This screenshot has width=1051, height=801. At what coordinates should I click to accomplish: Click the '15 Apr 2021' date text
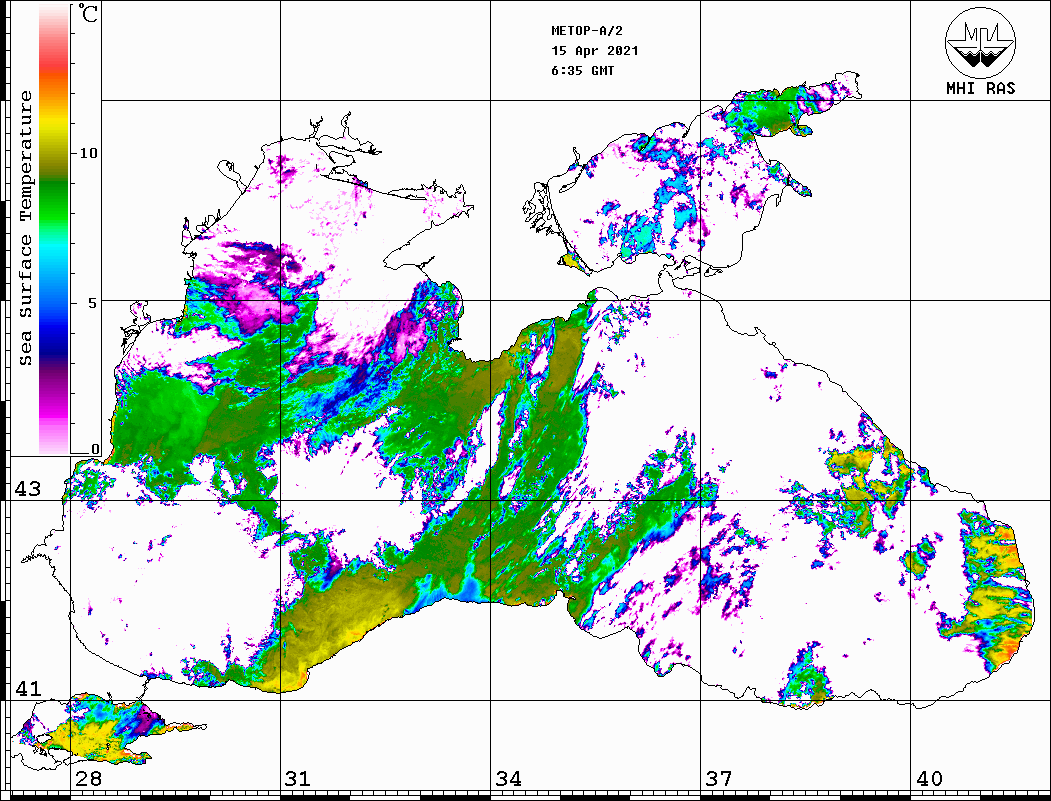pos(595,51)
